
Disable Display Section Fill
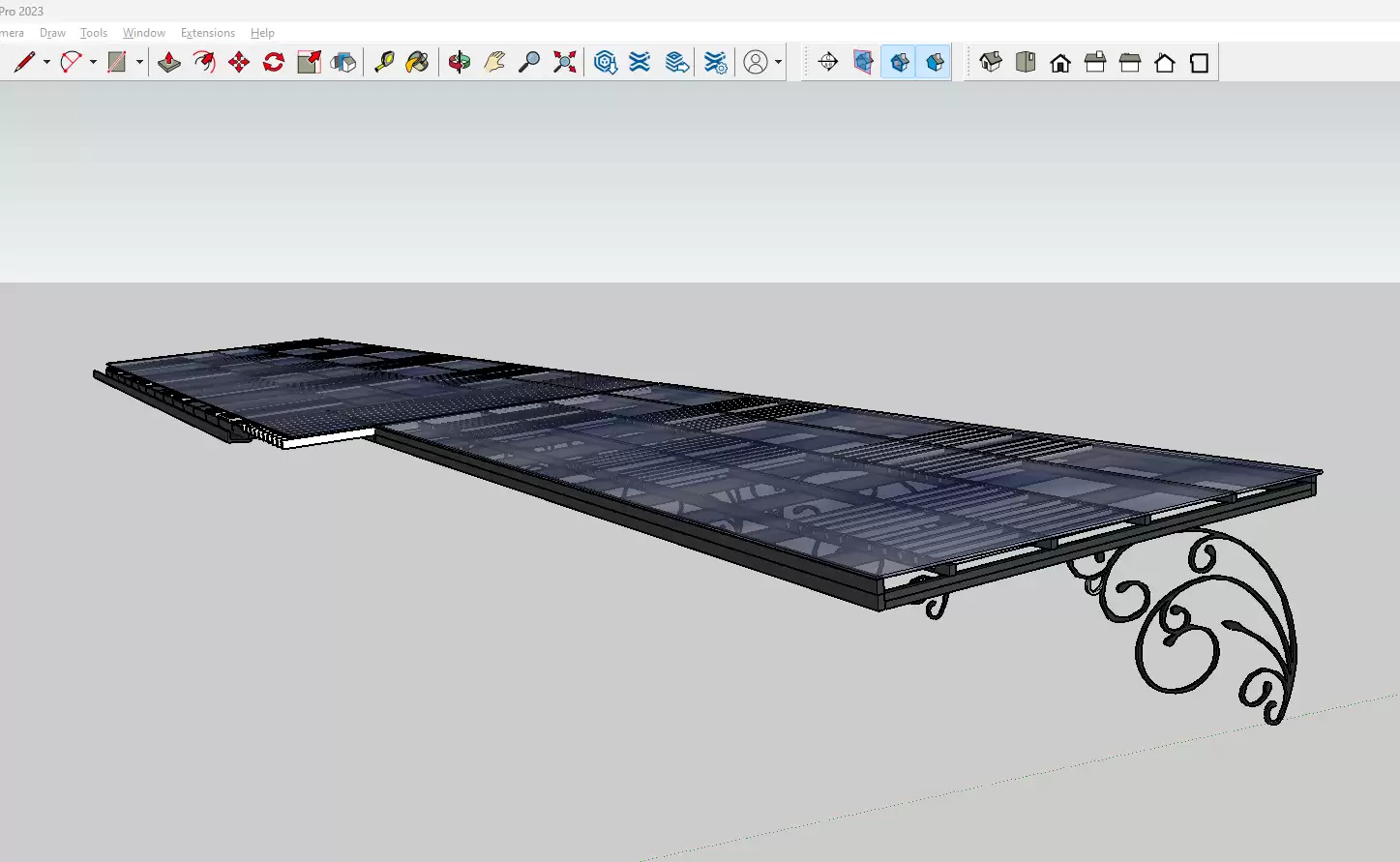(x=935, y=63)
